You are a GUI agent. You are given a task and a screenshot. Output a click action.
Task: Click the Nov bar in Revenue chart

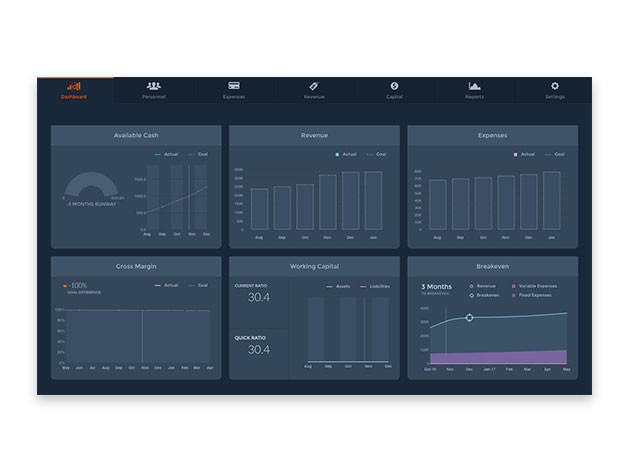coord(328,202)
